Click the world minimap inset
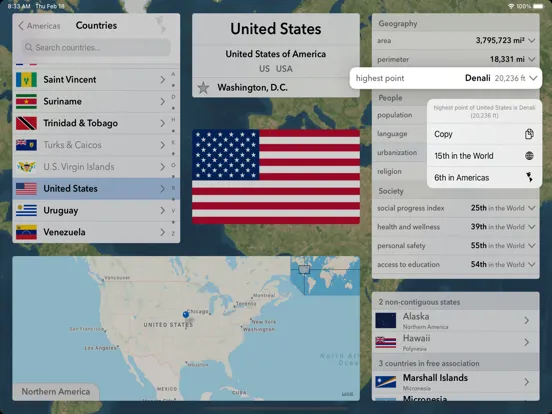Viewport: 552px width, 414px height. point(325,276)
